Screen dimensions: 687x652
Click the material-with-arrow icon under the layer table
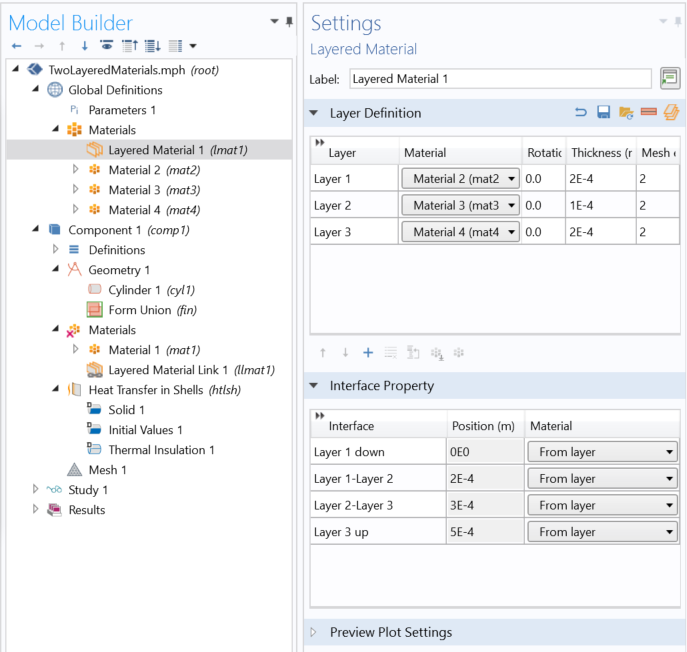[437, 354]
